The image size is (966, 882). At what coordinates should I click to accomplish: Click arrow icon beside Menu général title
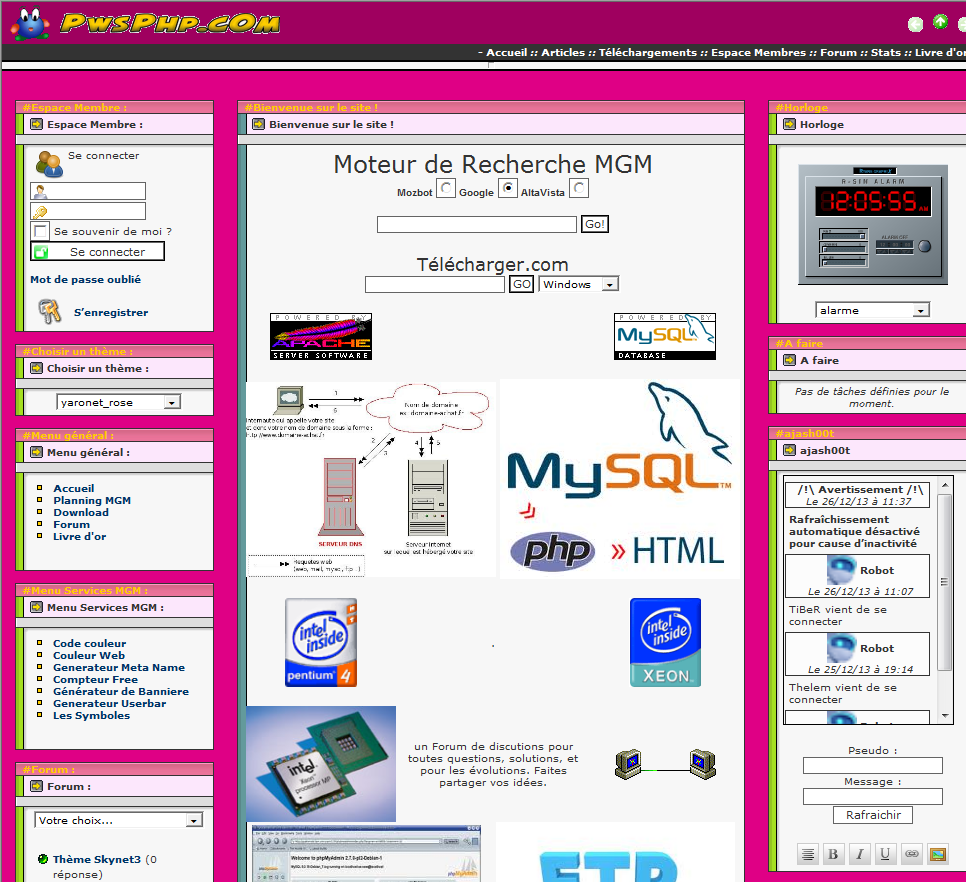(36, 452)
